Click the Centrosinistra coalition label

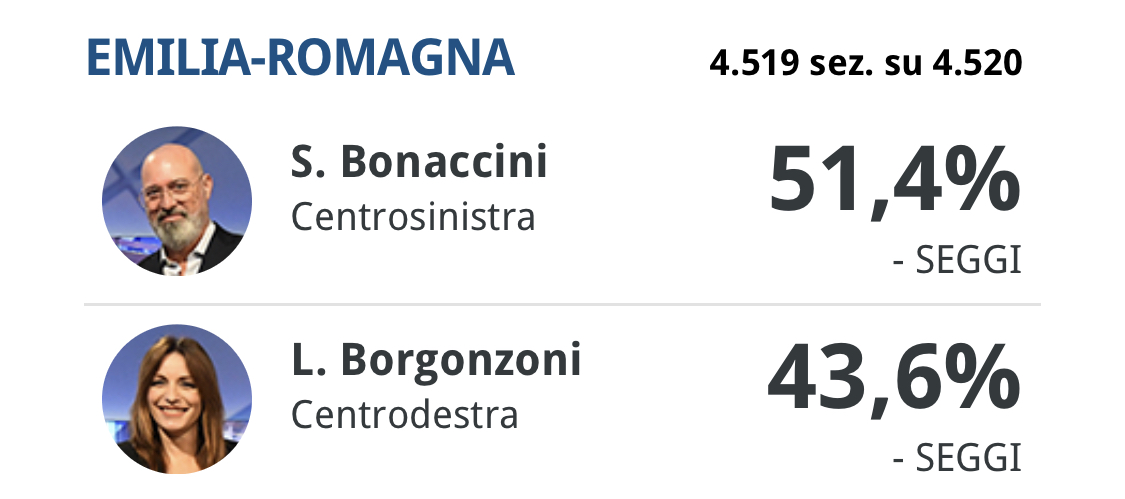click(413, 216)
